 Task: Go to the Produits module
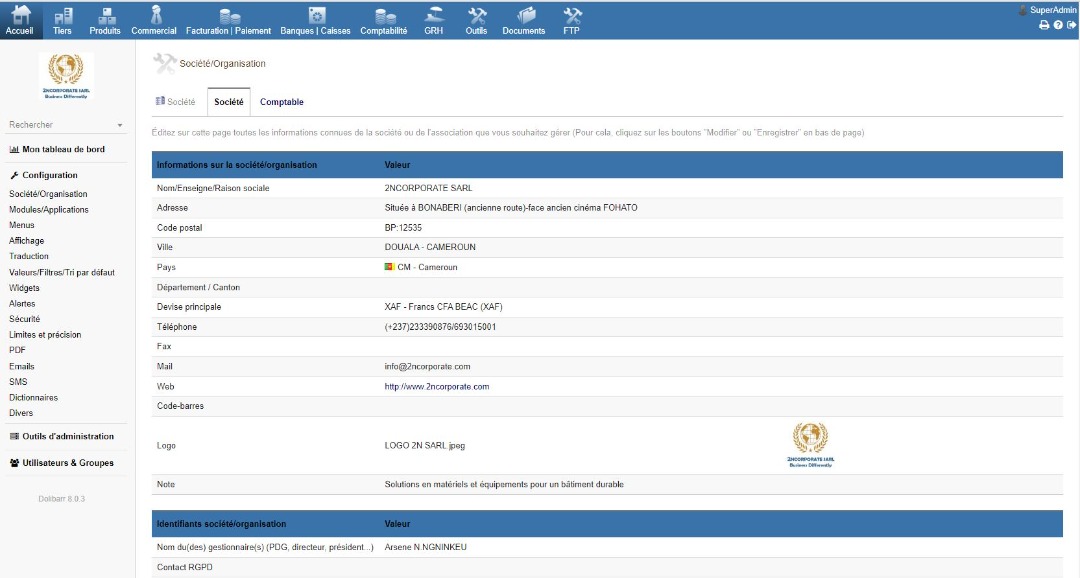[x=105, y=17]
